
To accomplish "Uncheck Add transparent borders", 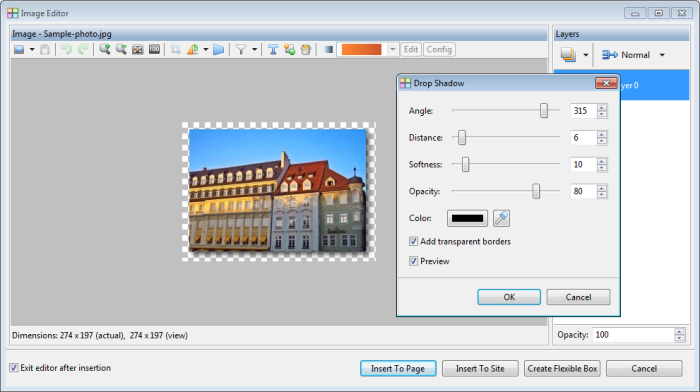I will (413, 242).
